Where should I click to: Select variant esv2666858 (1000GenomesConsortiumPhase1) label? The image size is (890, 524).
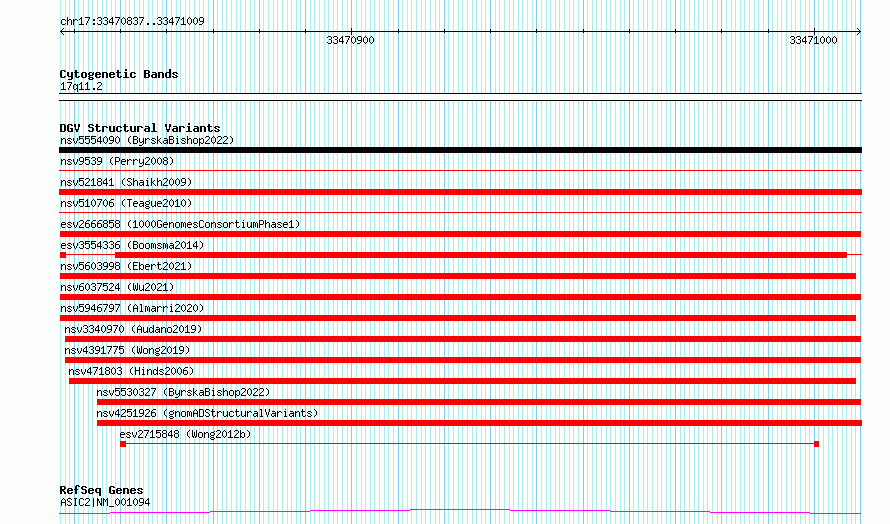pyautogui.click(x=180, y=224)
